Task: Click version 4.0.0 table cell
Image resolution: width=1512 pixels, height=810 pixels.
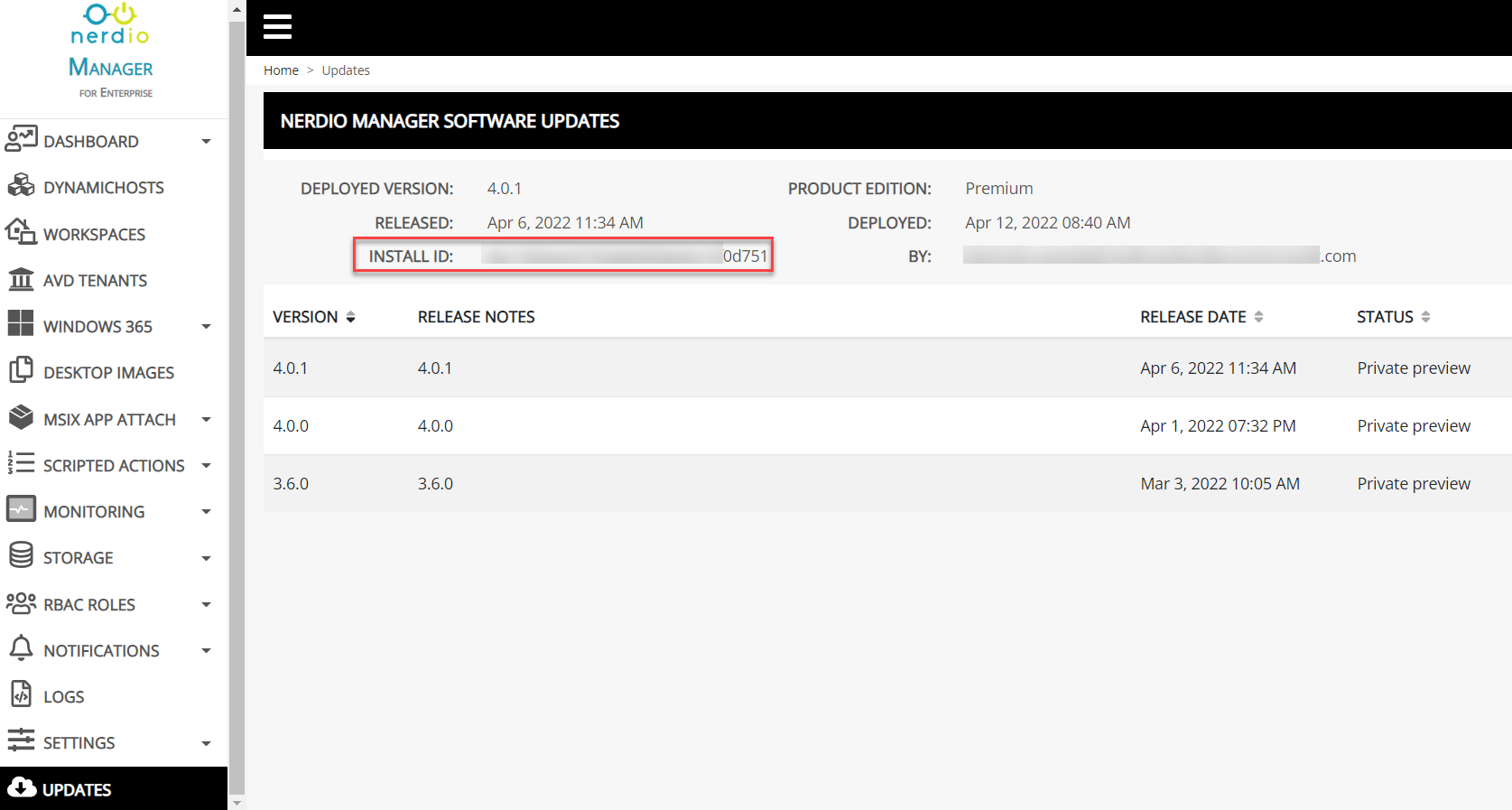Action: click(x=291, y=426)
